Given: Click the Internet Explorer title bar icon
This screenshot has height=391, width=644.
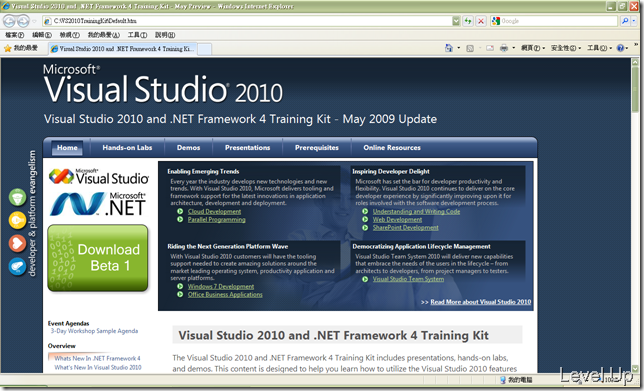Looking at the screenshot, I should click(x=6, y=6).
